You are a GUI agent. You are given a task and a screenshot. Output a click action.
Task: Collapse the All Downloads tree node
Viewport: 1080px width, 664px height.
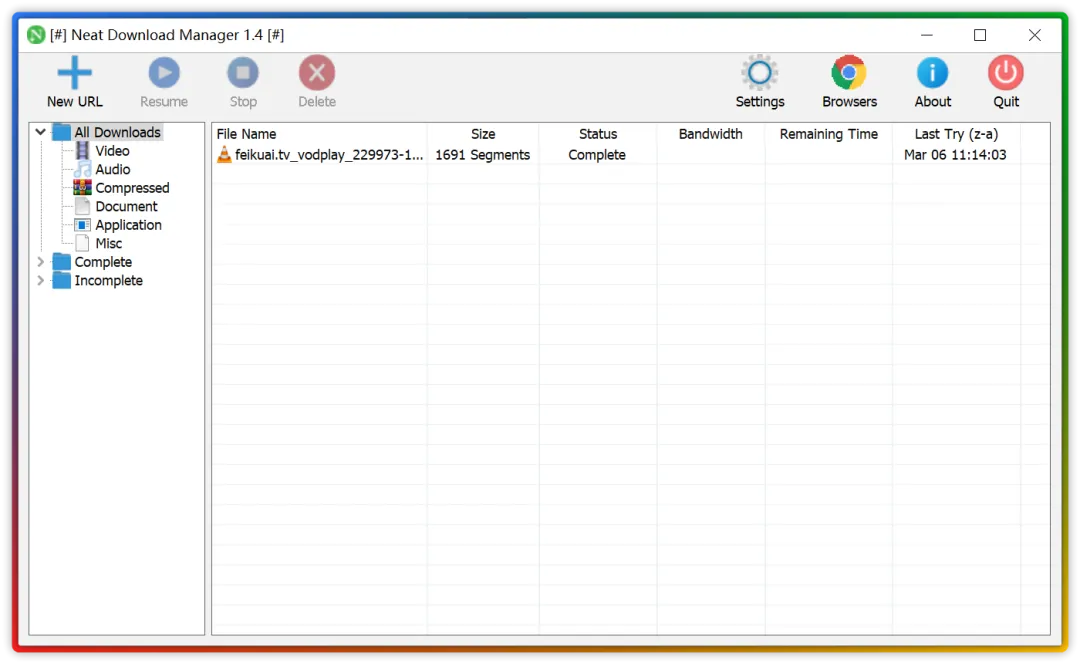click(x=41, y=132)
